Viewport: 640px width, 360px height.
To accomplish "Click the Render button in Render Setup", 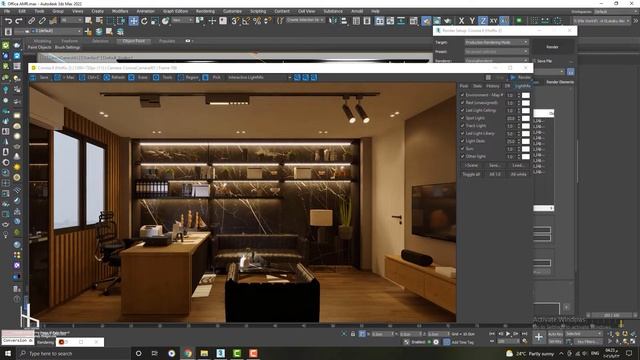I will (x=552, y=47).
